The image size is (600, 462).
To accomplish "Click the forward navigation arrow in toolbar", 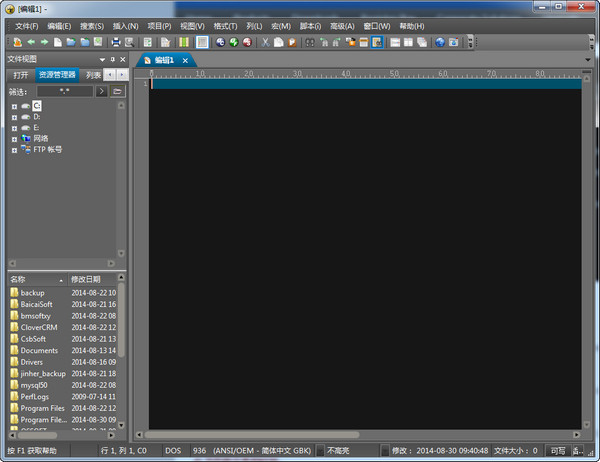I will click(44, 42).
